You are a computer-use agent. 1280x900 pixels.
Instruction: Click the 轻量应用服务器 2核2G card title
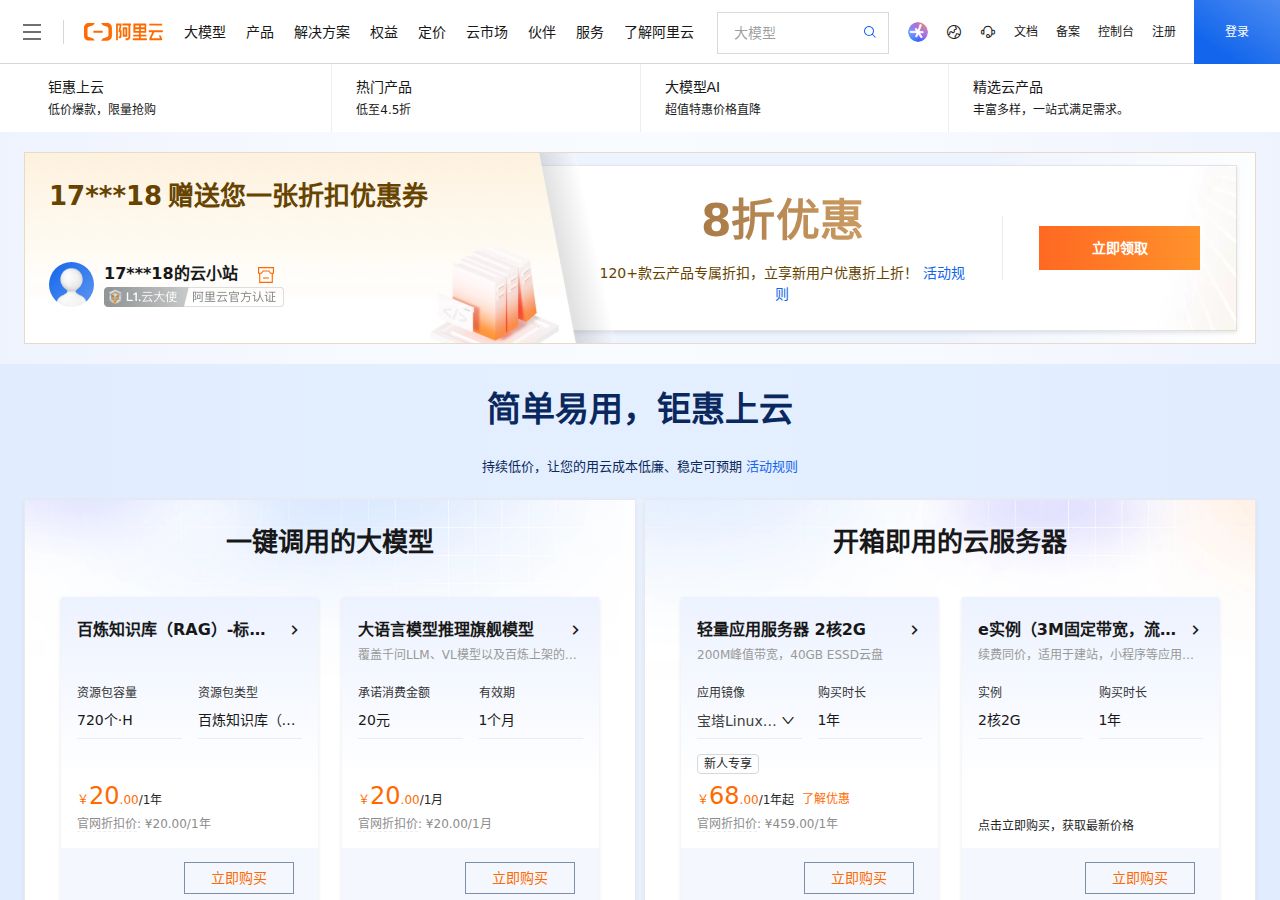point(781,630)
